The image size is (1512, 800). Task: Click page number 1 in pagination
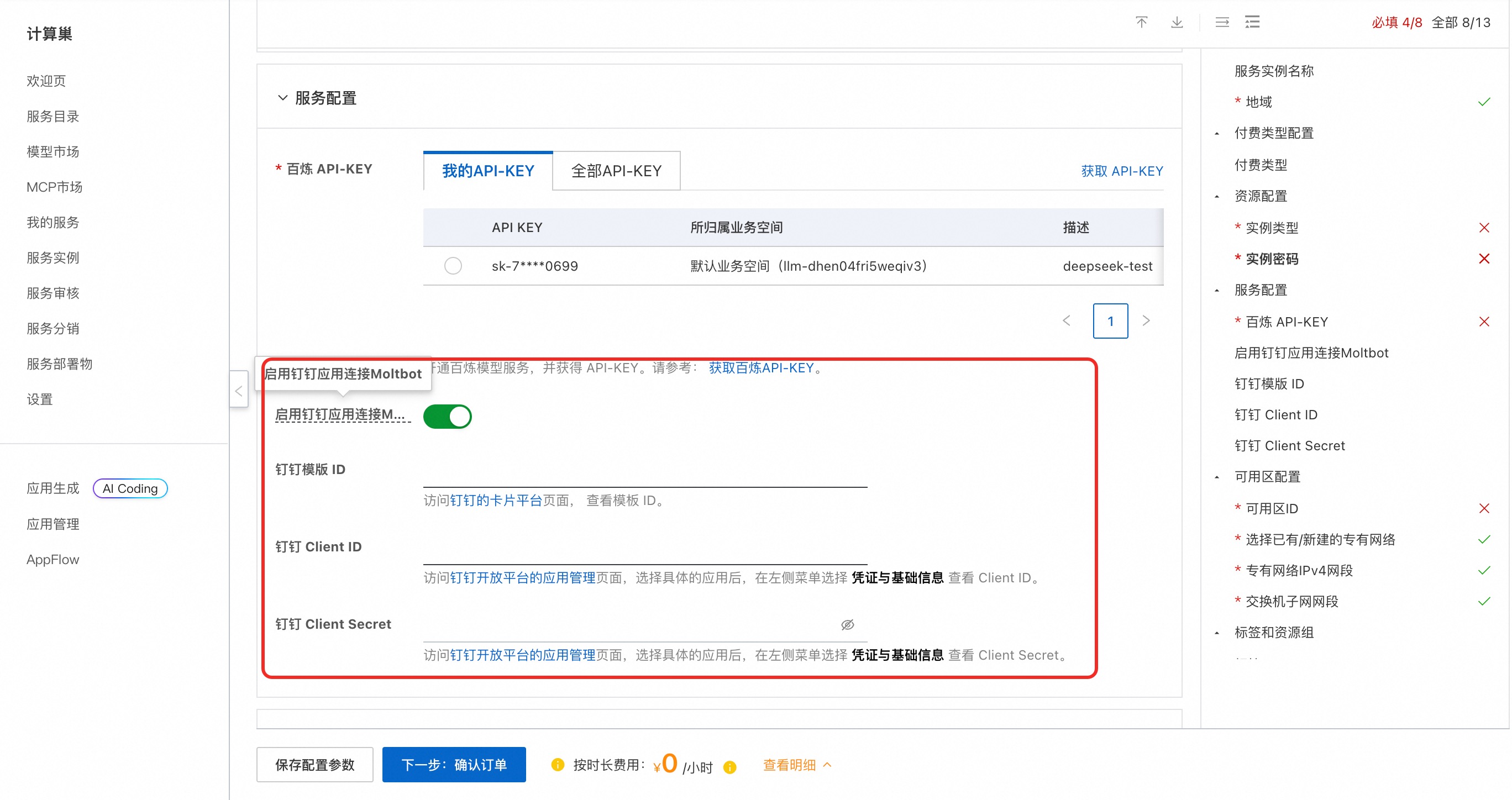click(x=1110, y=320)
